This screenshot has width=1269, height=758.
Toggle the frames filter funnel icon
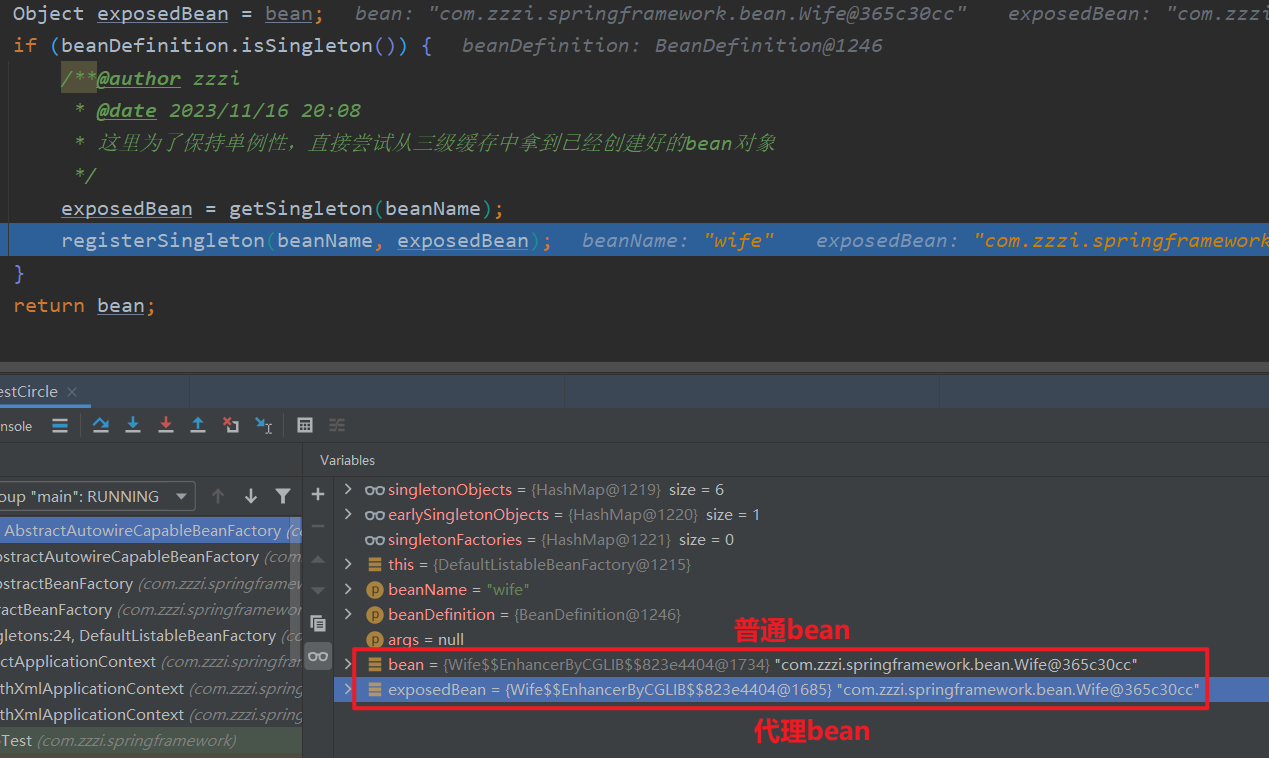pyautogui.click(x=283, y=496)
